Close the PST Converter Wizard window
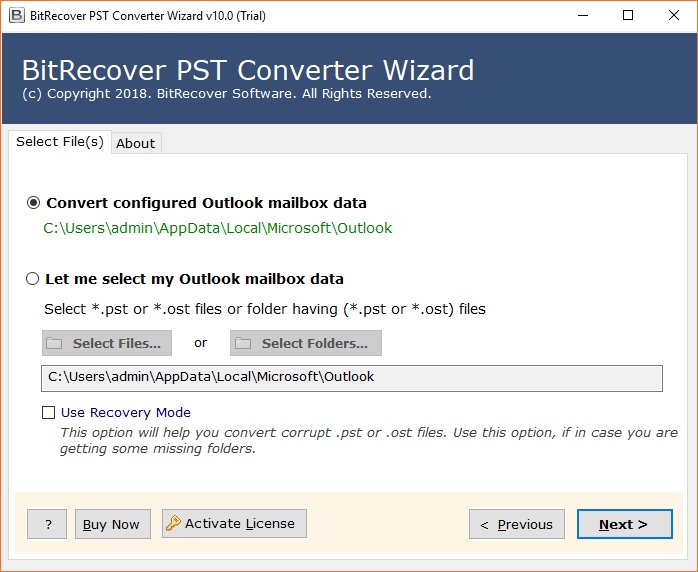 point(674,16)
